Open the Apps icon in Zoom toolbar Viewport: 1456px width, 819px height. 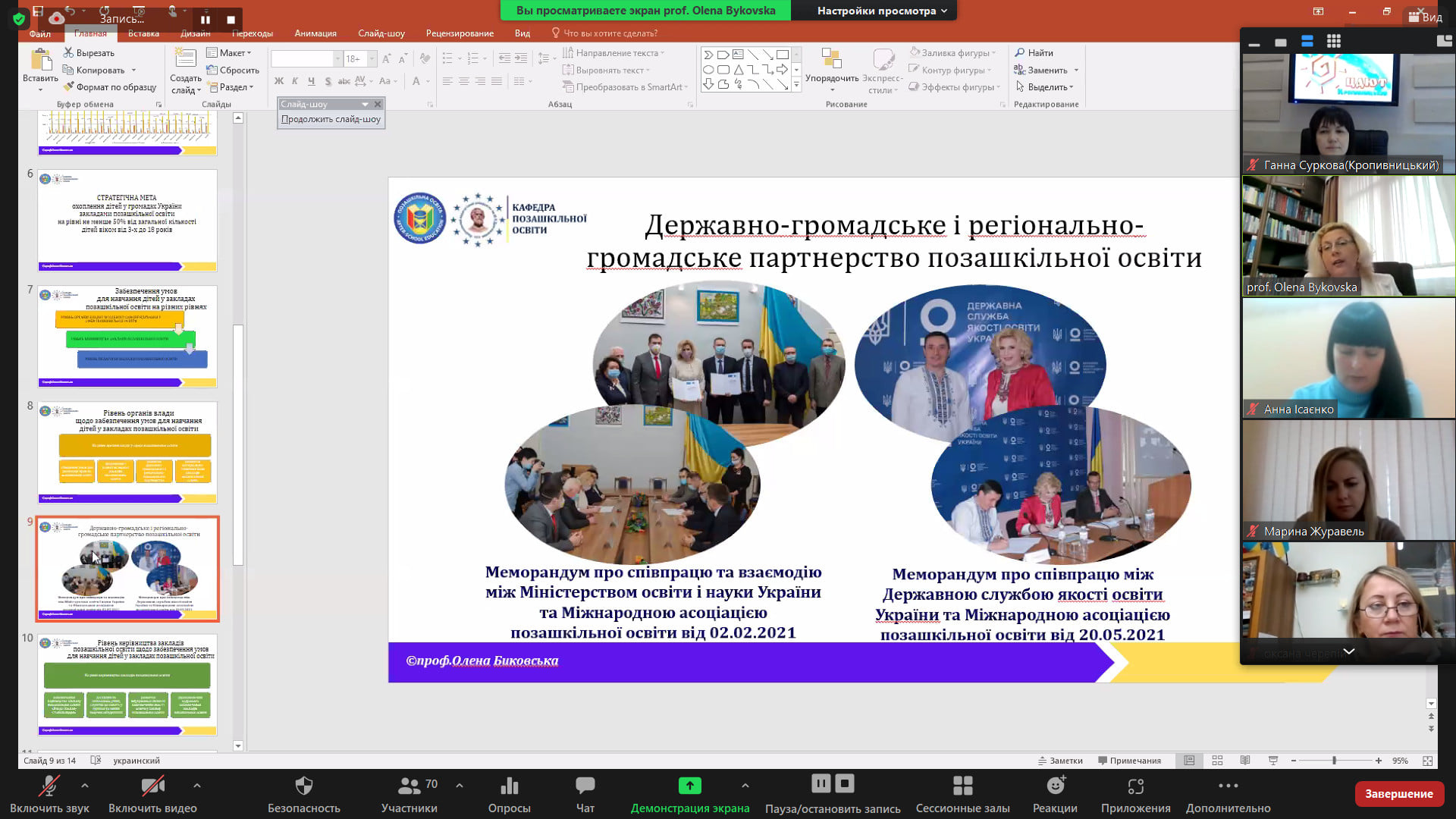(x=1135, y=786)
